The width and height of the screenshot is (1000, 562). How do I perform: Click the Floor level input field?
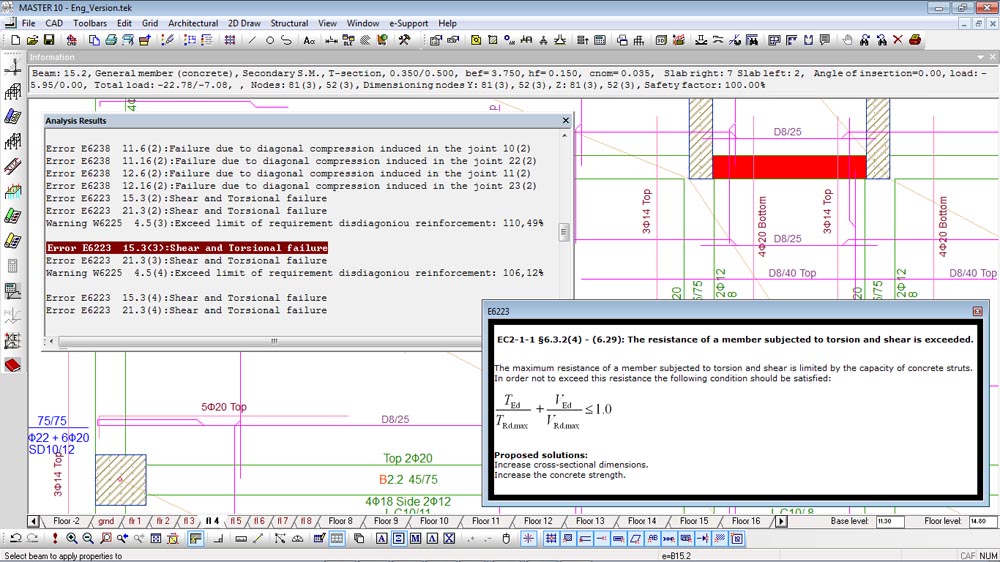coord(983,521)
